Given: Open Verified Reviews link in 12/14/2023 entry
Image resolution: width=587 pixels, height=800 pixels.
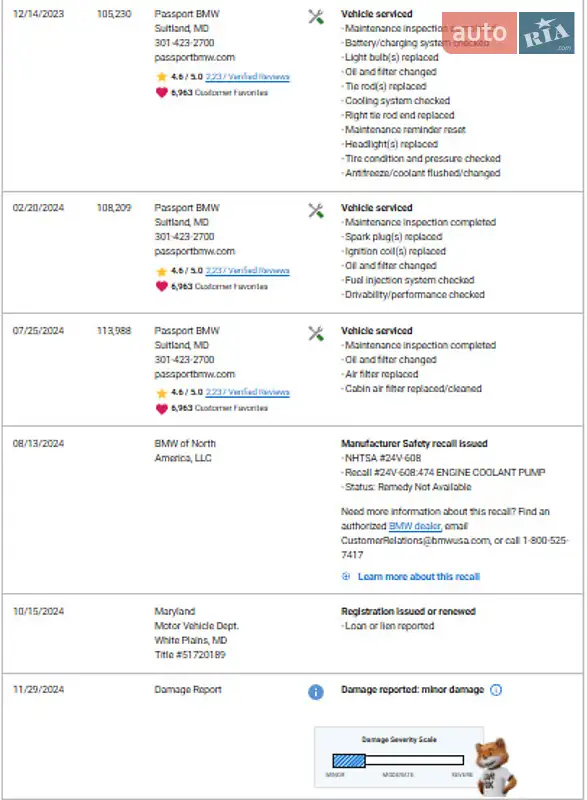Looking at the screenshot, I should pos(247,77).
